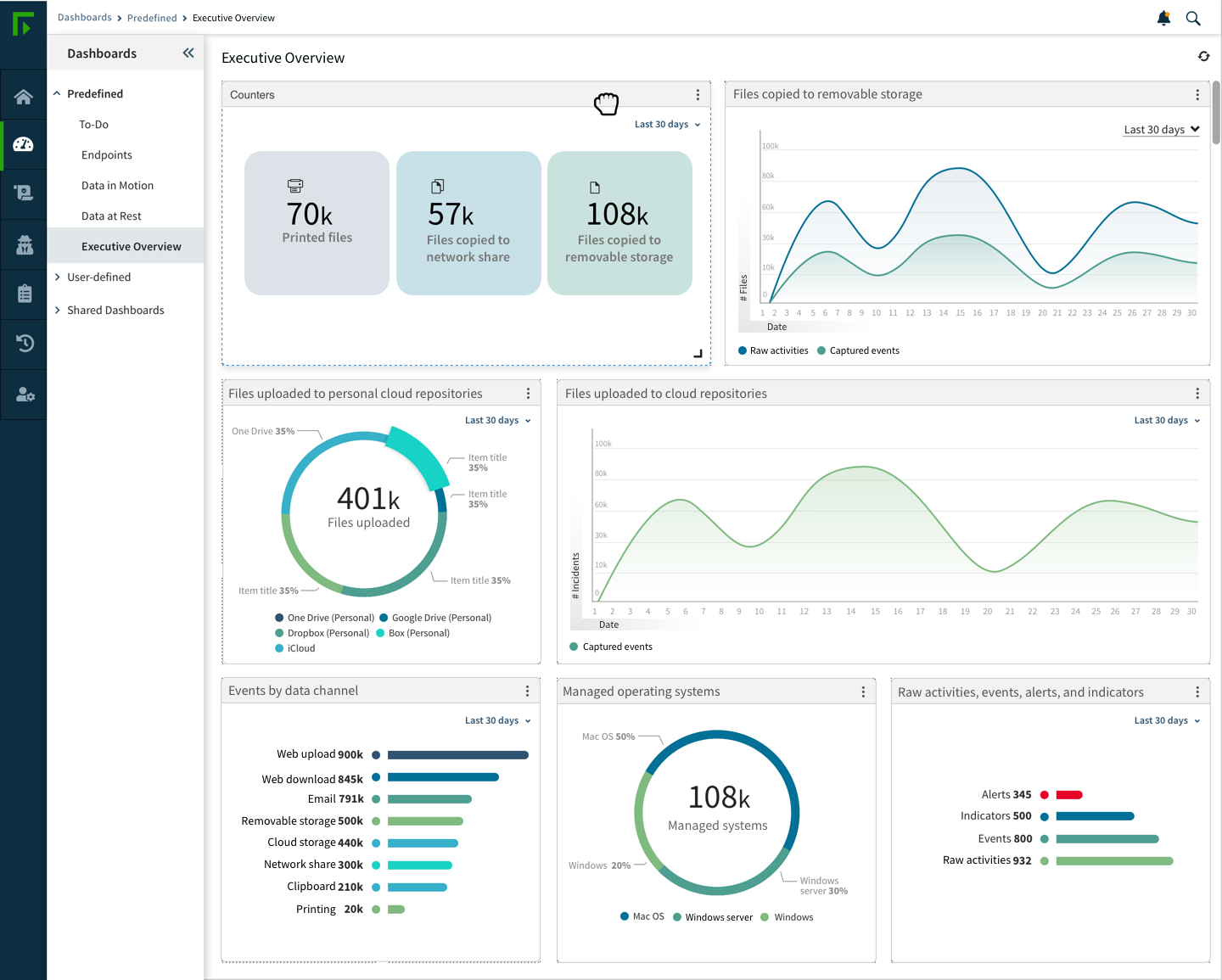Toggle the iCloud legend item

[x=295, y=648]
